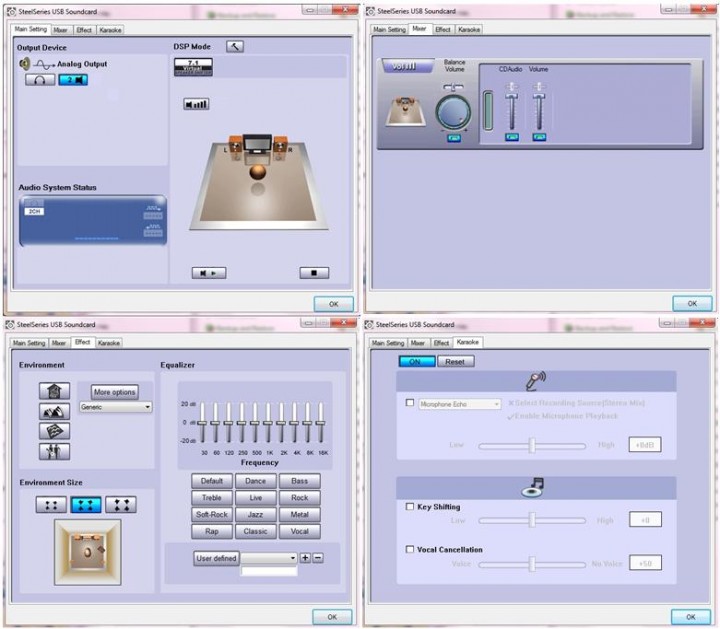
Task: Select the house environment icon
Action: pyautogui.click(x=55, y=391)
